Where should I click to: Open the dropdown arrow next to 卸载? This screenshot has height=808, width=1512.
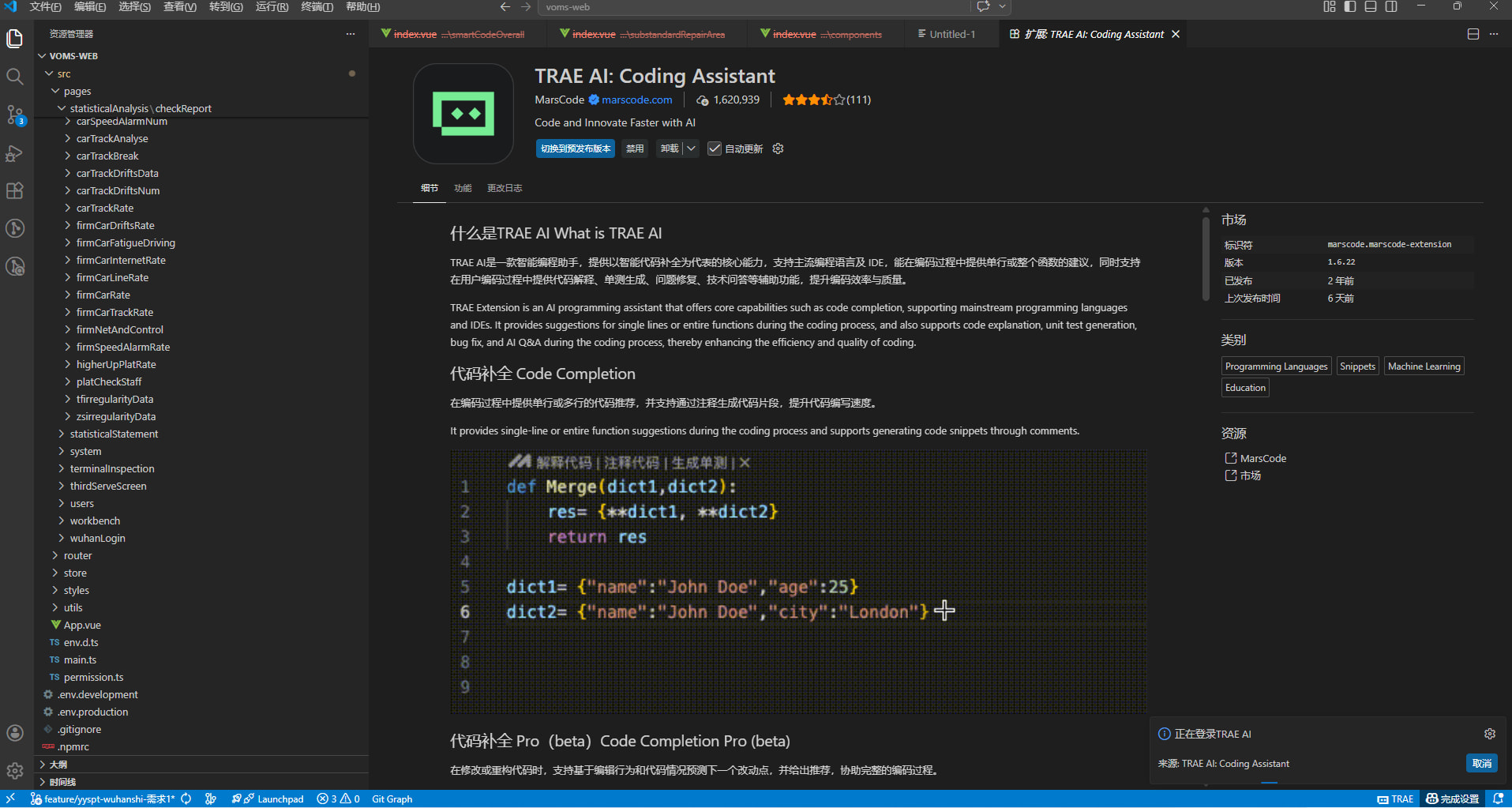point(691,148)
